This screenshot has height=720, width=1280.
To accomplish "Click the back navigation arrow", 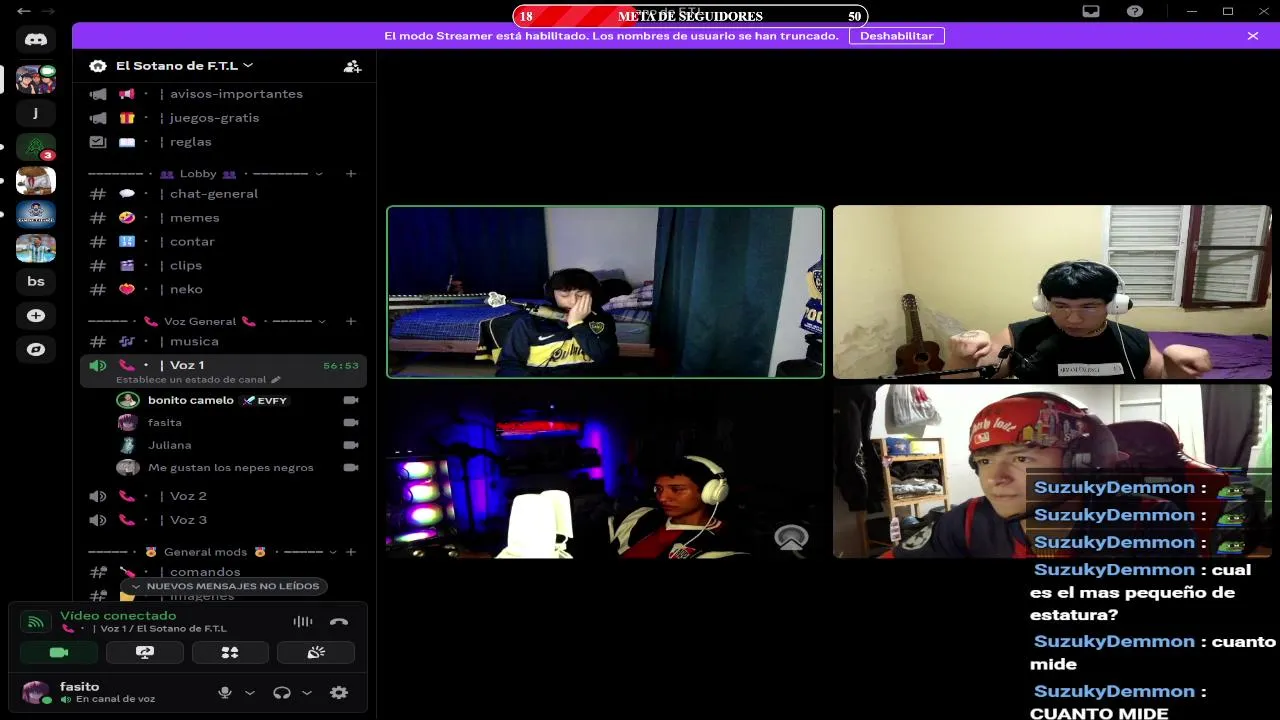I will click(24, 11).
